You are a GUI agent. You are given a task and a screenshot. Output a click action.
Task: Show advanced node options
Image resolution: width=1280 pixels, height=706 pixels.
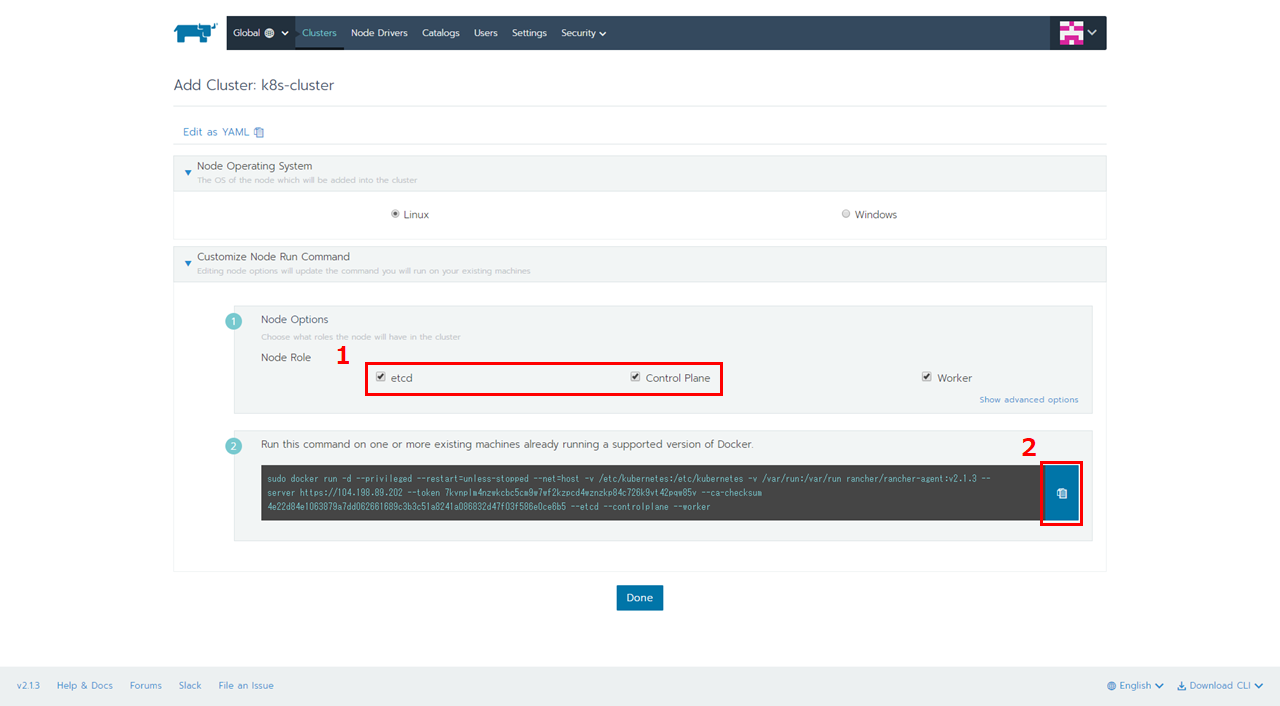(1029, 400)
